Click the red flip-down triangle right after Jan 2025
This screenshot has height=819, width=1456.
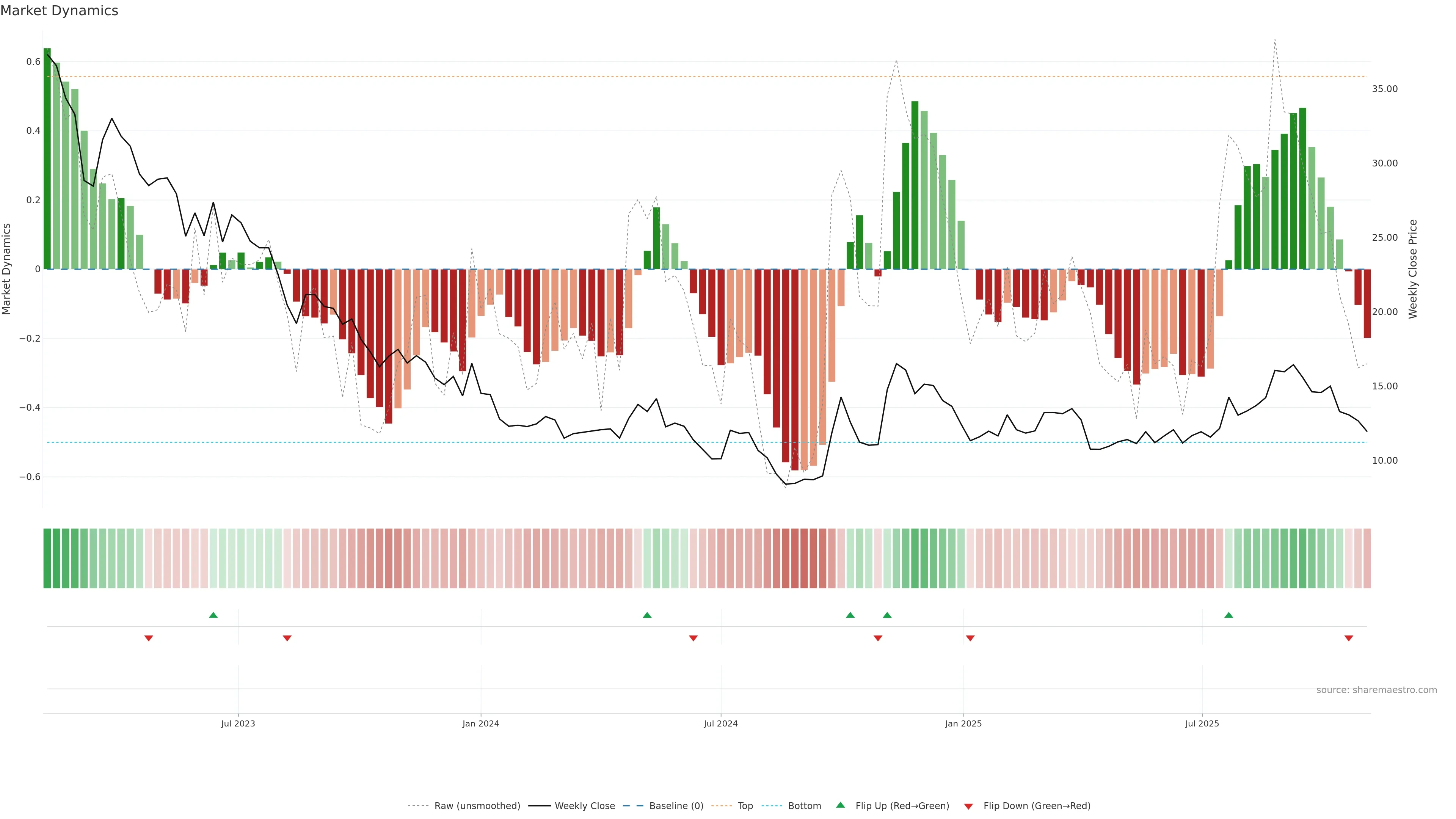[x=970, y=638]
